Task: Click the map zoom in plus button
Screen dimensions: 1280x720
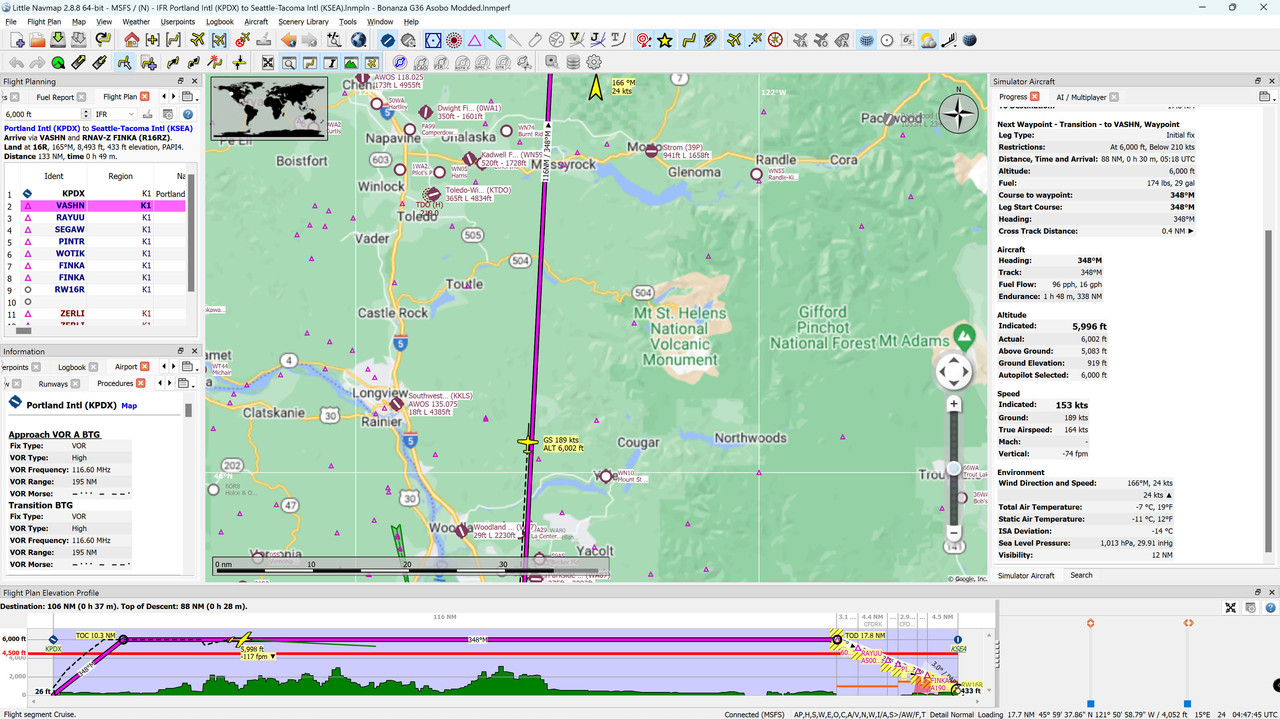Action: click(x=954, y=404)
